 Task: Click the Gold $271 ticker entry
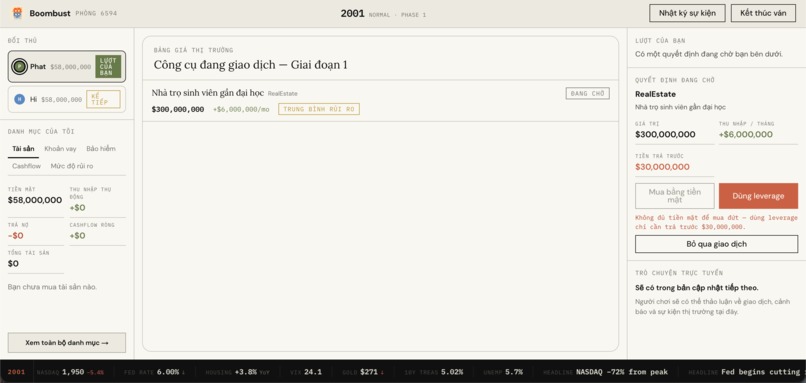click(362, 372)
